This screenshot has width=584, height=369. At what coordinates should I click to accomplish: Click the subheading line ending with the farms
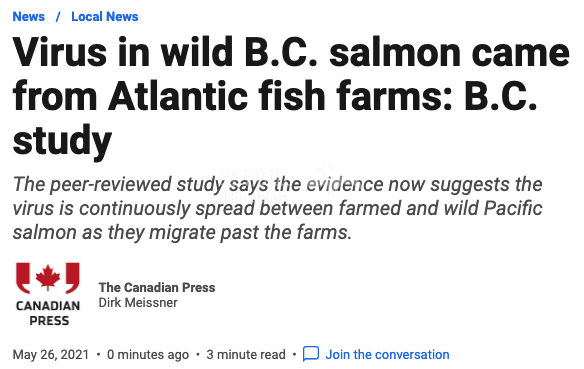pyautogui.click(x=182, y=232)
